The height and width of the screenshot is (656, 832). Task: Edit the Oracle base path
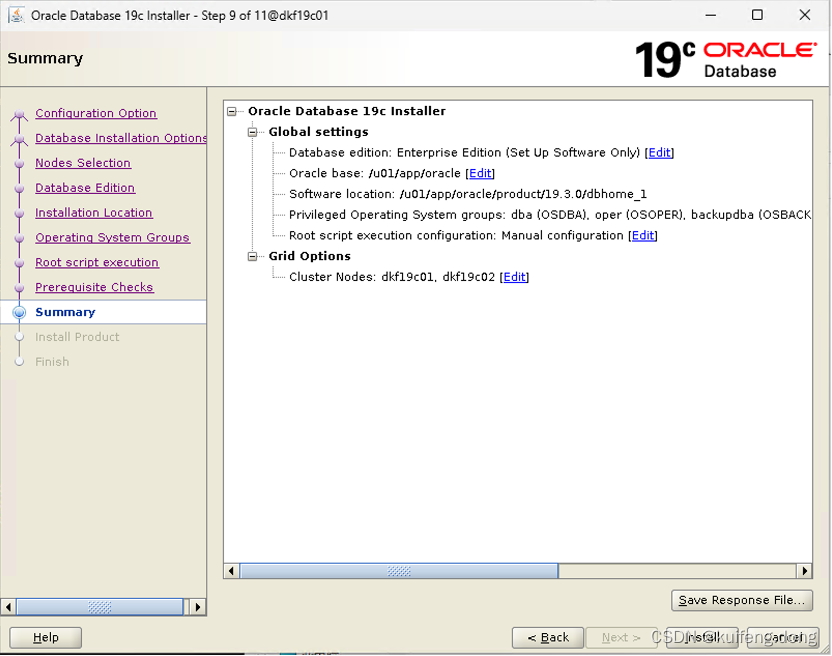pos(480,173)
